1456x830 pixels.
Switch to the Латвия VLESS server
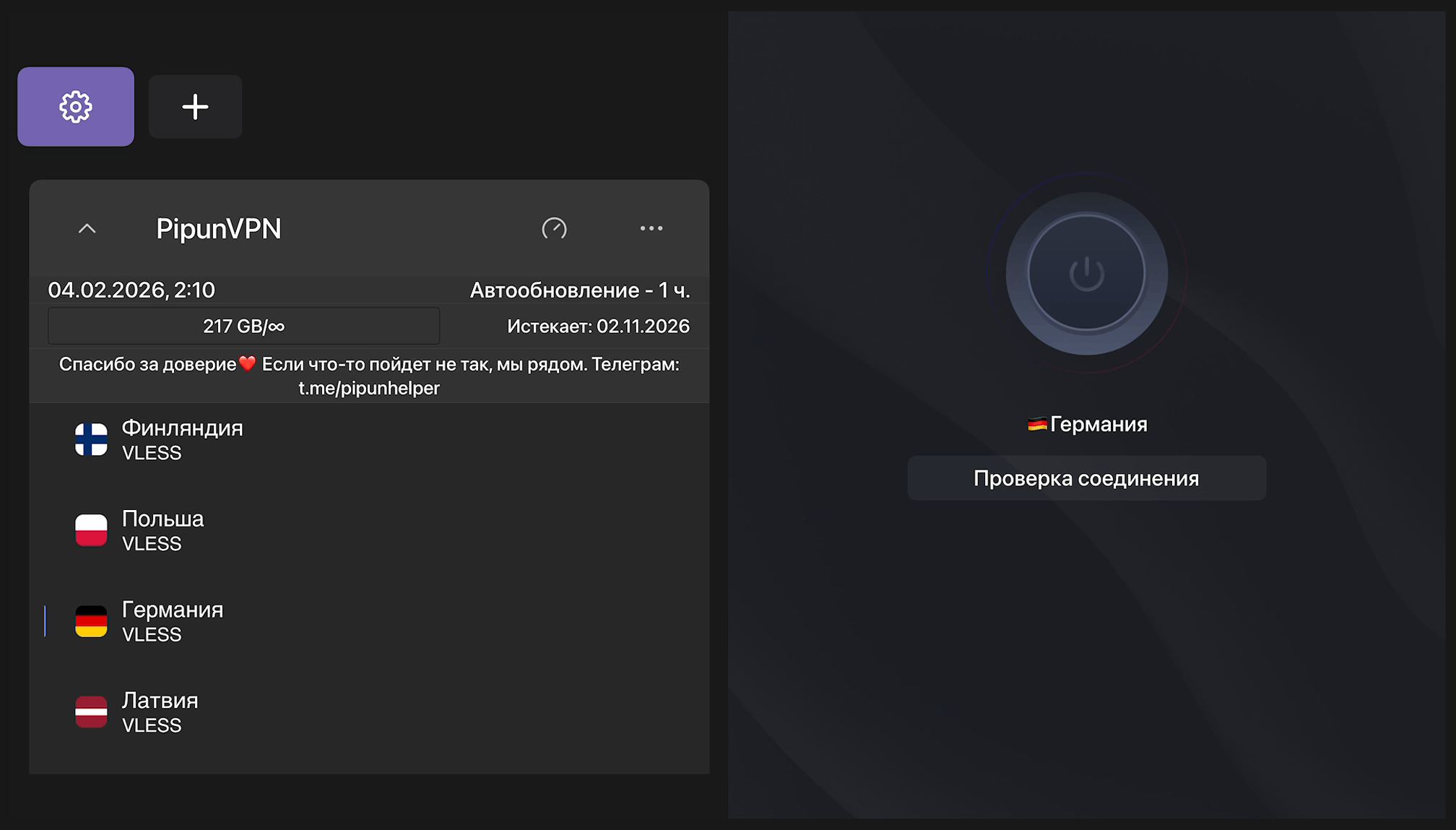pyautogui.click(x=289, y=712)
